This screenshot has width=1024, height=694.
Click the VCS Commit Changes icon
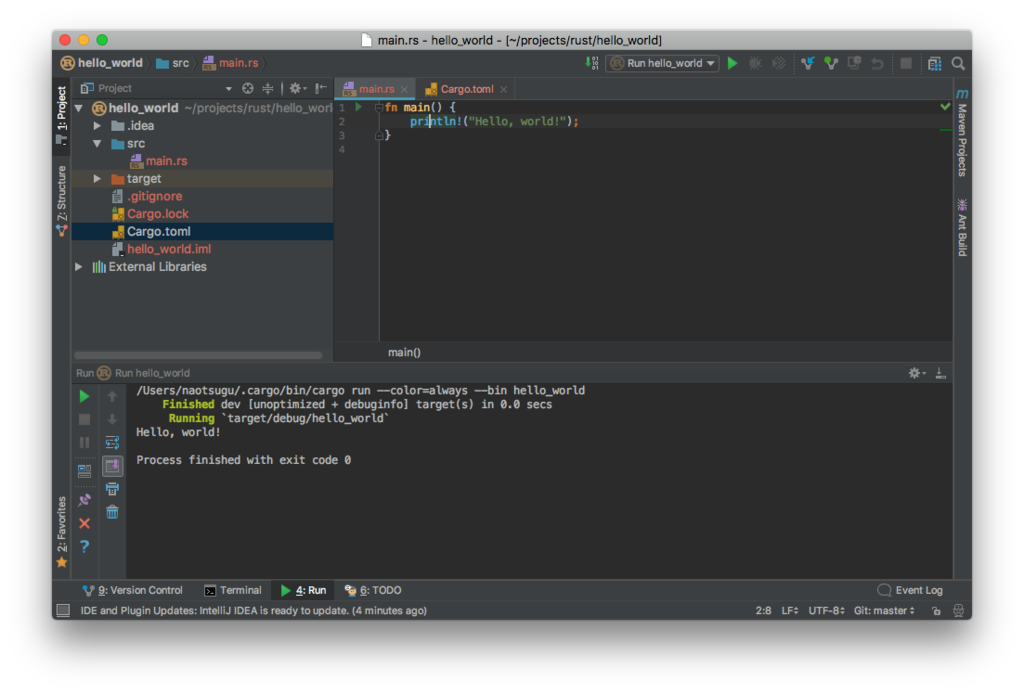click(831, 63)
